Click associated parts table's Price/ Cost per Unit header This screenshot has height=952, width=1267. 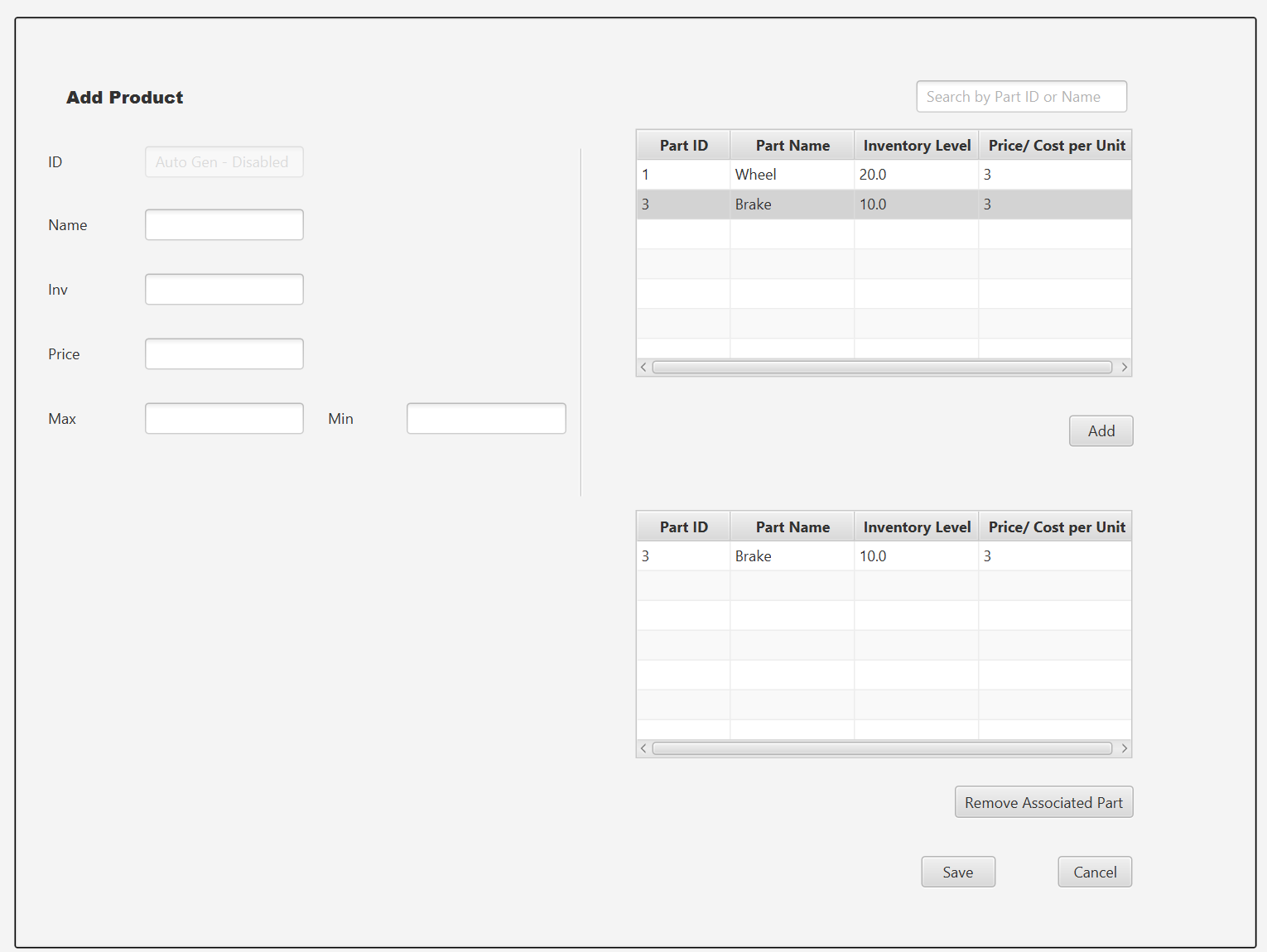[1056, 527]
